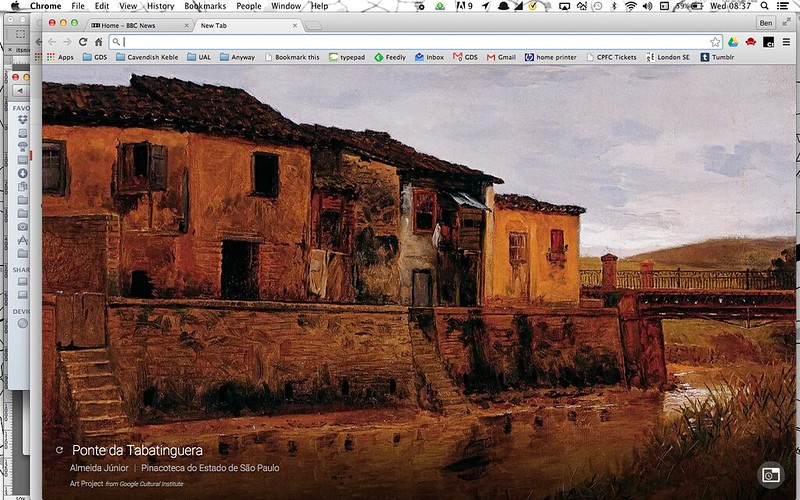Expand the Anyway bookmark folder
Image resolution: width=800 pixels, height=500 pixels.
coord(237,57)
